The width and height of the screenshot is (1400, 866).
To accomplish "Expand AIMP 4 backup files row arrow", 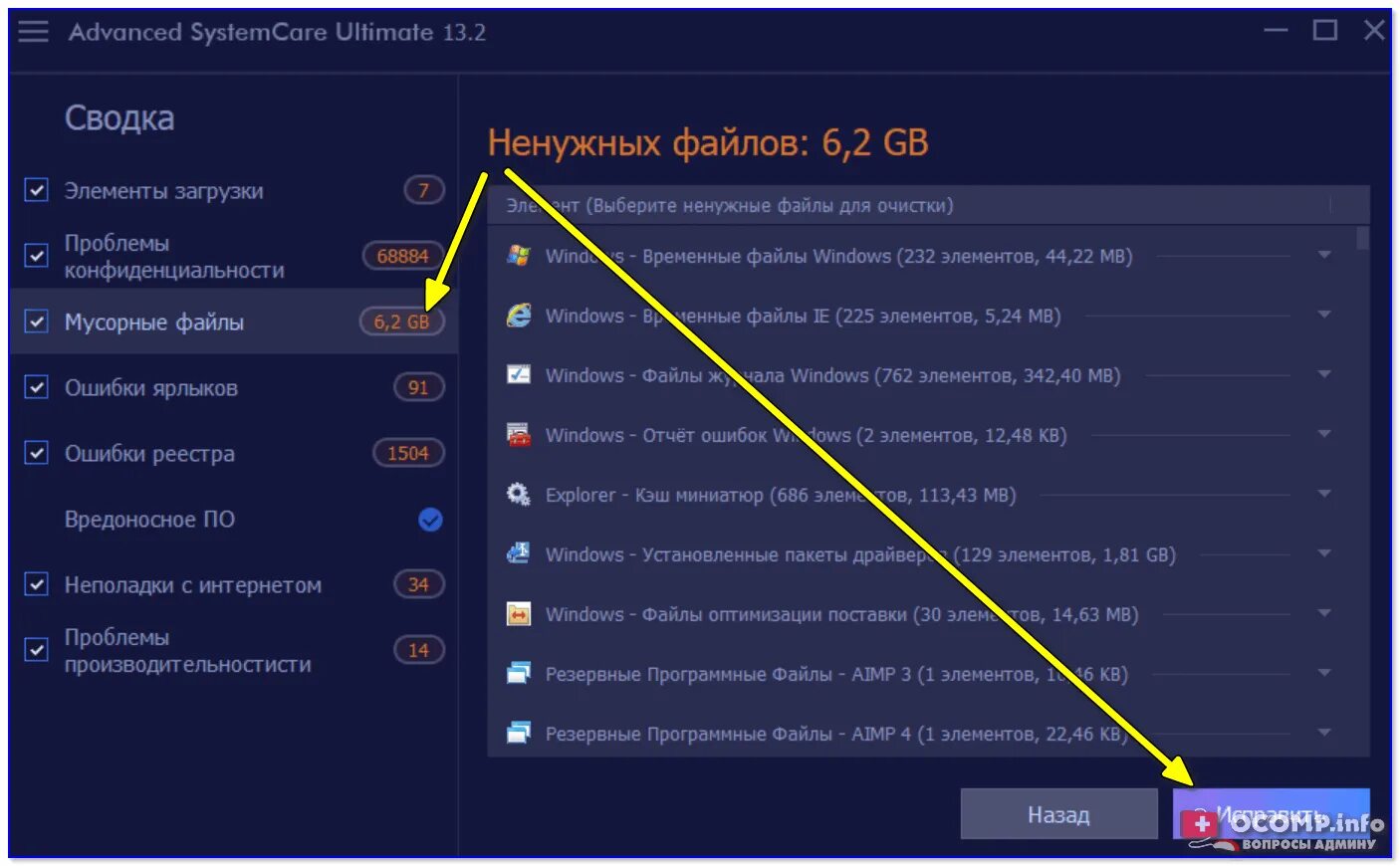I will click(x=1324, y=733).
